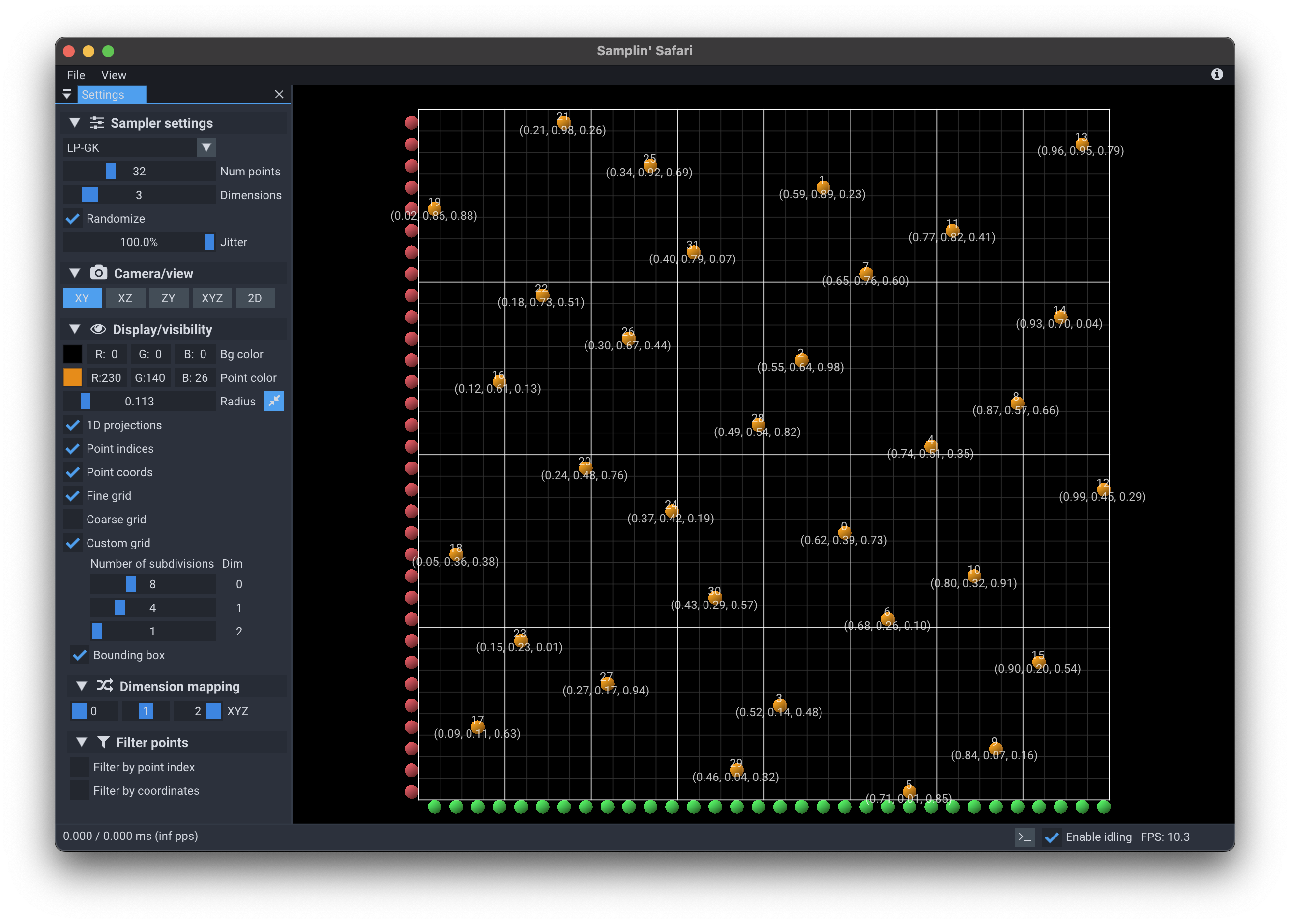Close the Settings panel with X
Screen dimensions: 1290x924
(x=279, y=94)
